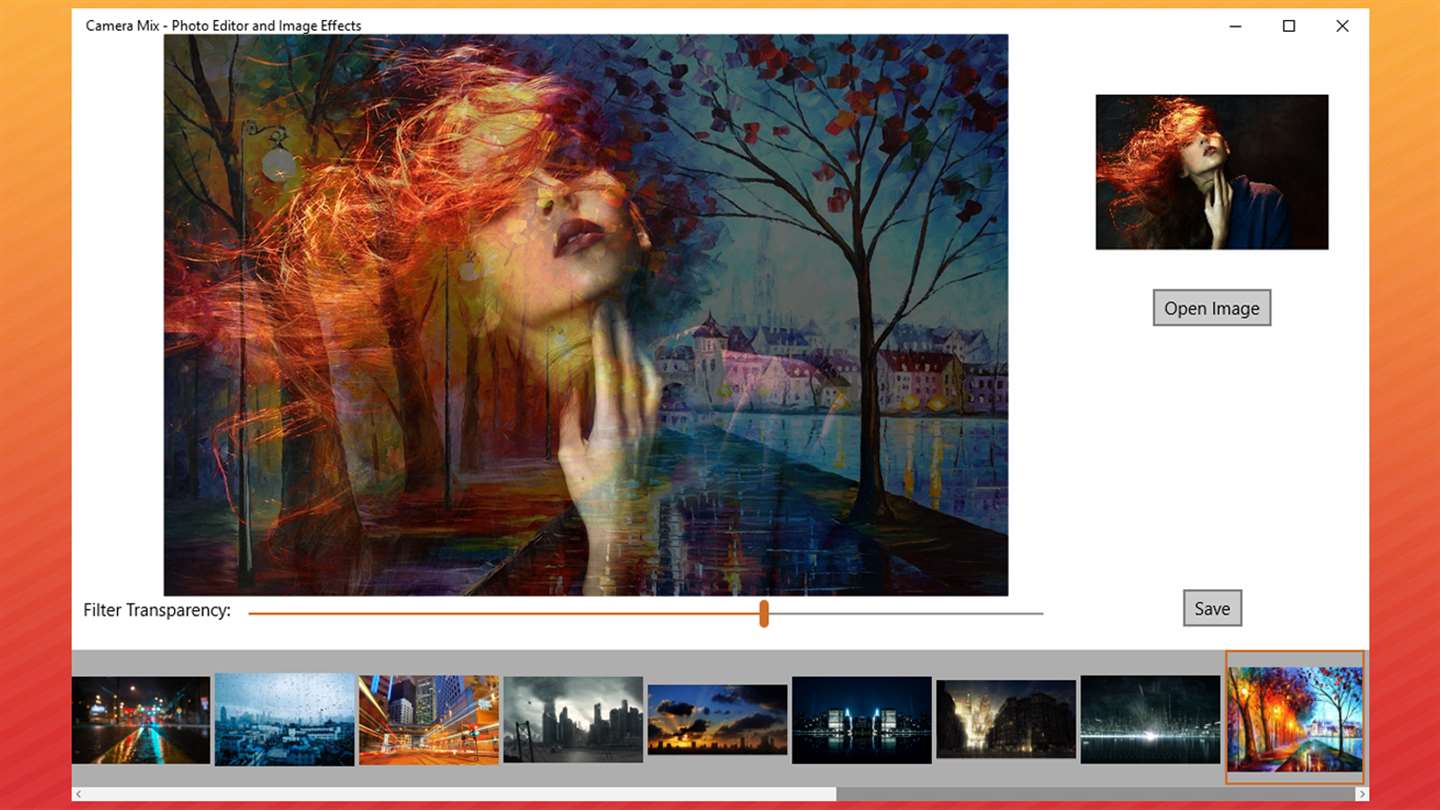The height and width of the screenshot is (810, 1440).
Task: Apply the orange light-trails skyscraper filter thumbnail
Action: click(x=429, y=720)
